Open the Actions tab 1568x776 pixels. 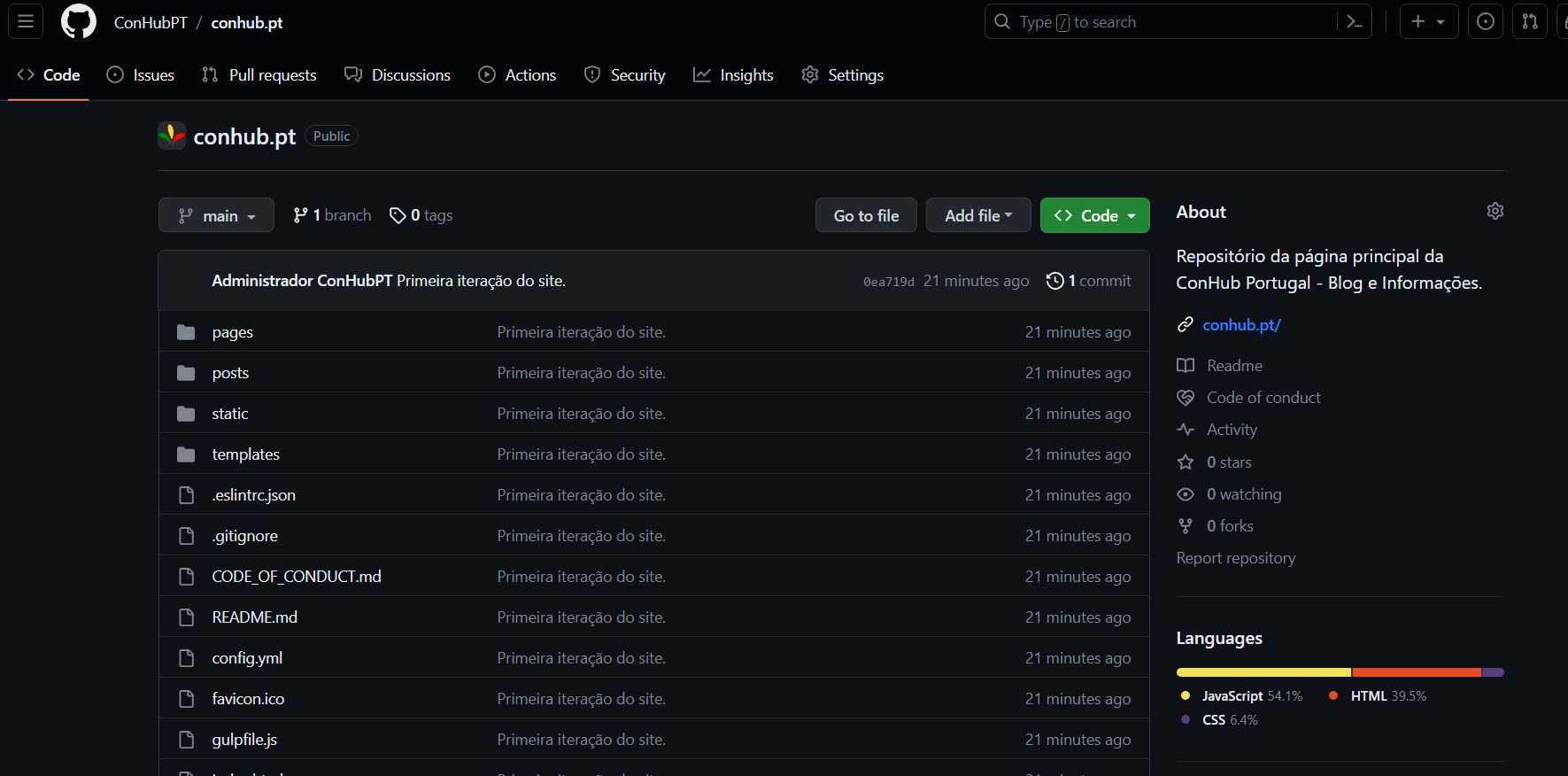pyautogui.click(x=517, y=75)
